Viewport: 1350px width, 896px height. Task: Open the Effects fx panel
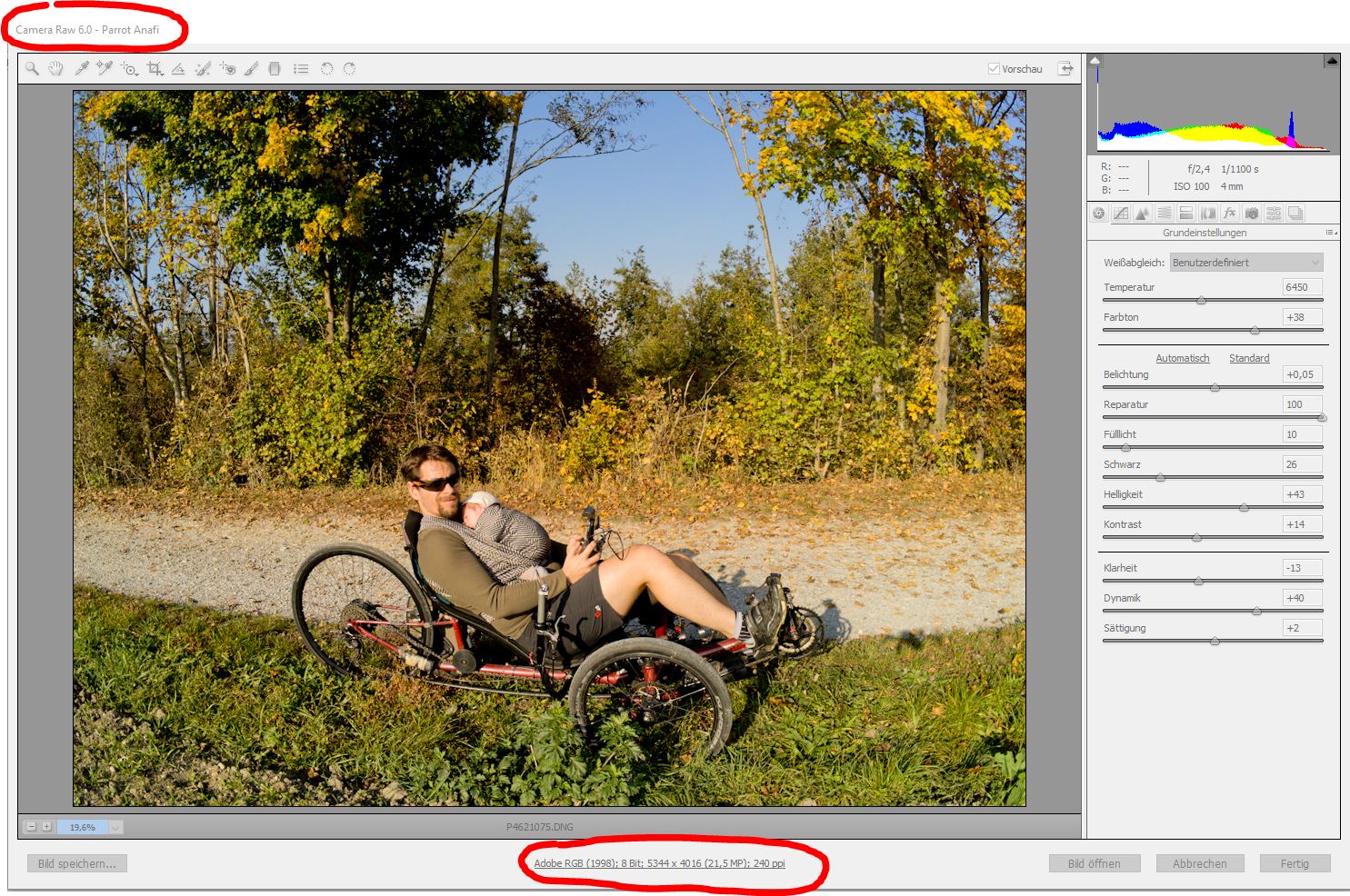(1230, 213)
